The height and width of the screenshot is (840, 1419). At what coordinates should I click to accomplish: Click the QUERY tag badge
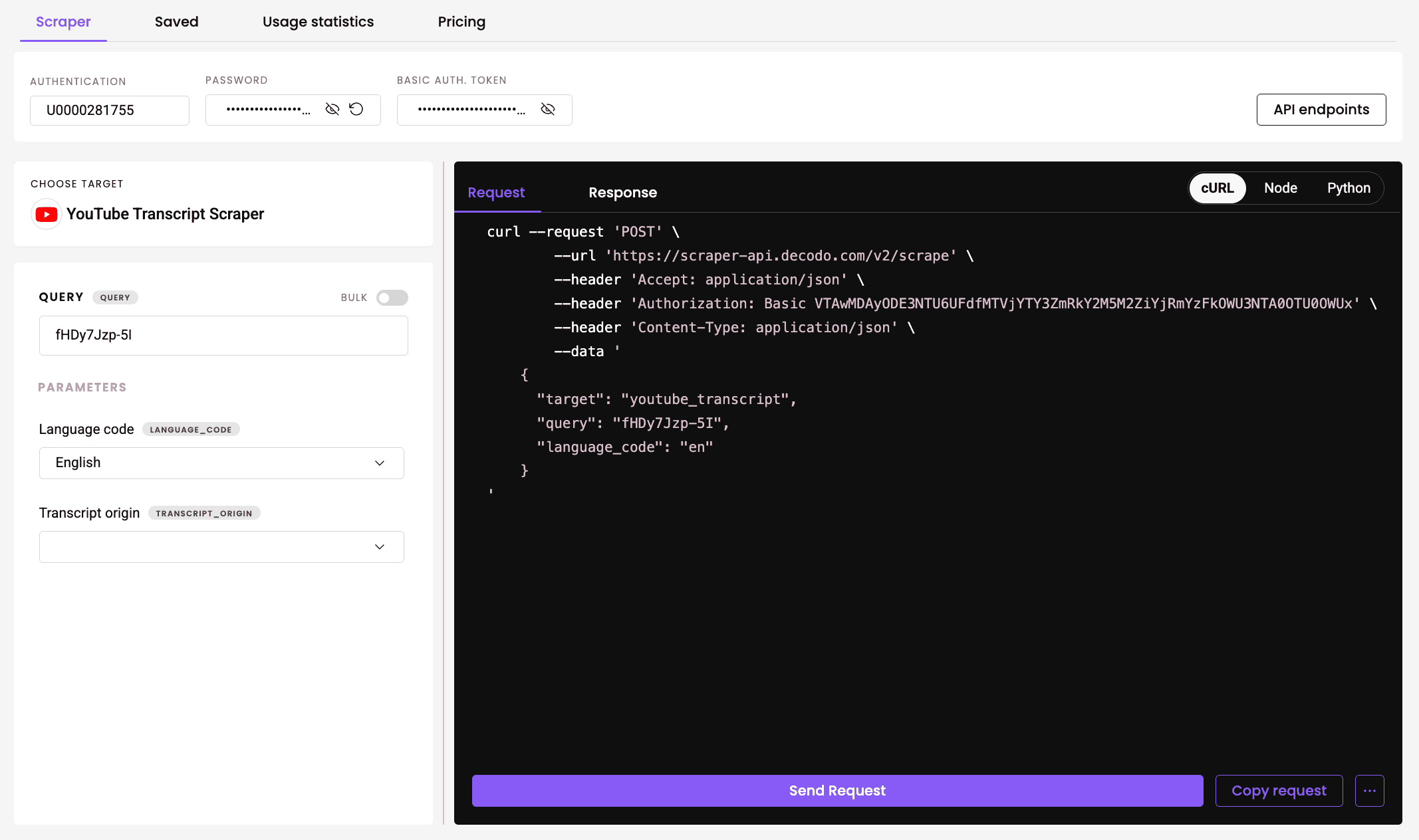point(115,298)
